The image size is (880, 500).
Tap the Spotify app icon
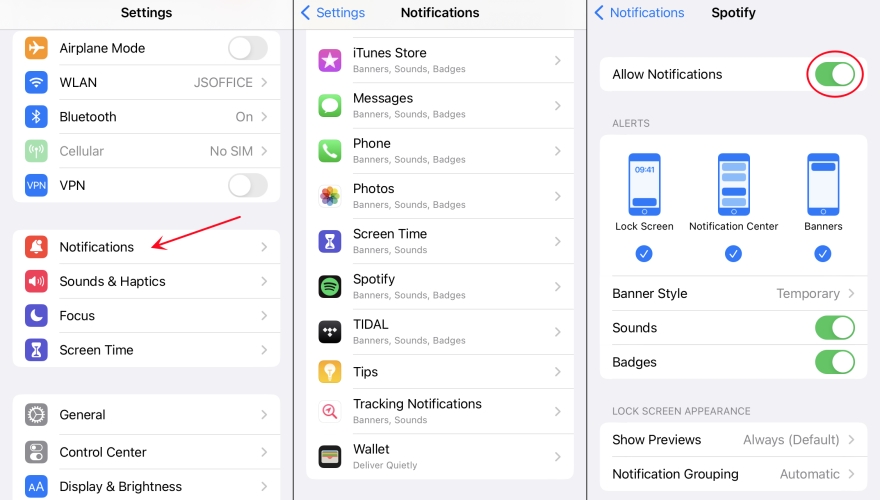[330, 287]
